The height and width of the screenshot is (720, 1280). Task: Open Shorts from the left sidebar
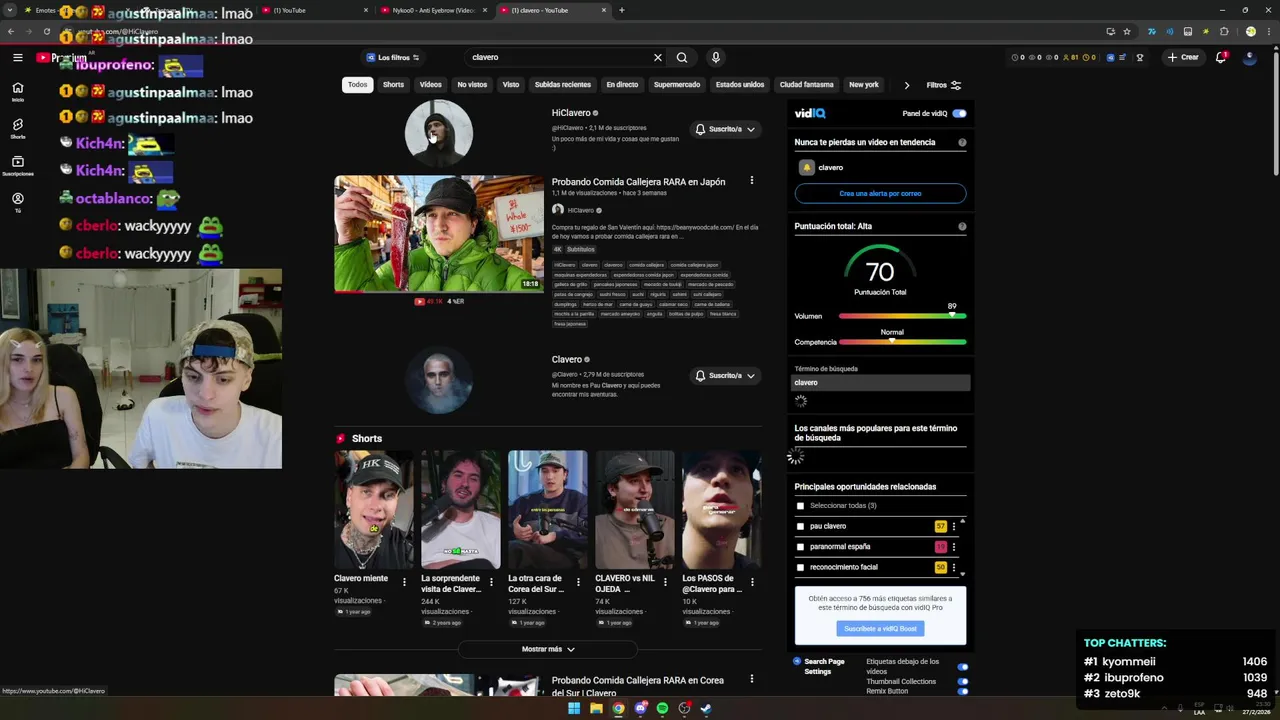(x=18, y=128)
